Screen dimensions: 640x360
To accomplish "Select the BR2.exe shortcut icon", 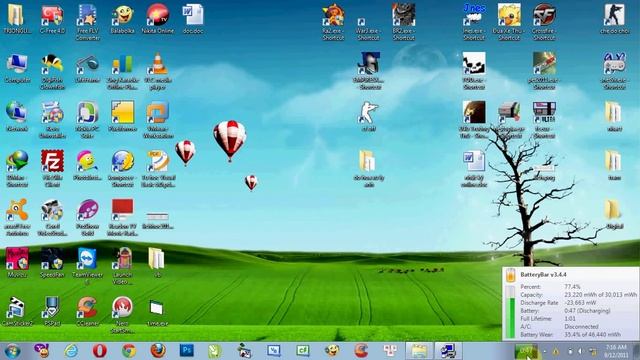I will [x=403, y=22].
